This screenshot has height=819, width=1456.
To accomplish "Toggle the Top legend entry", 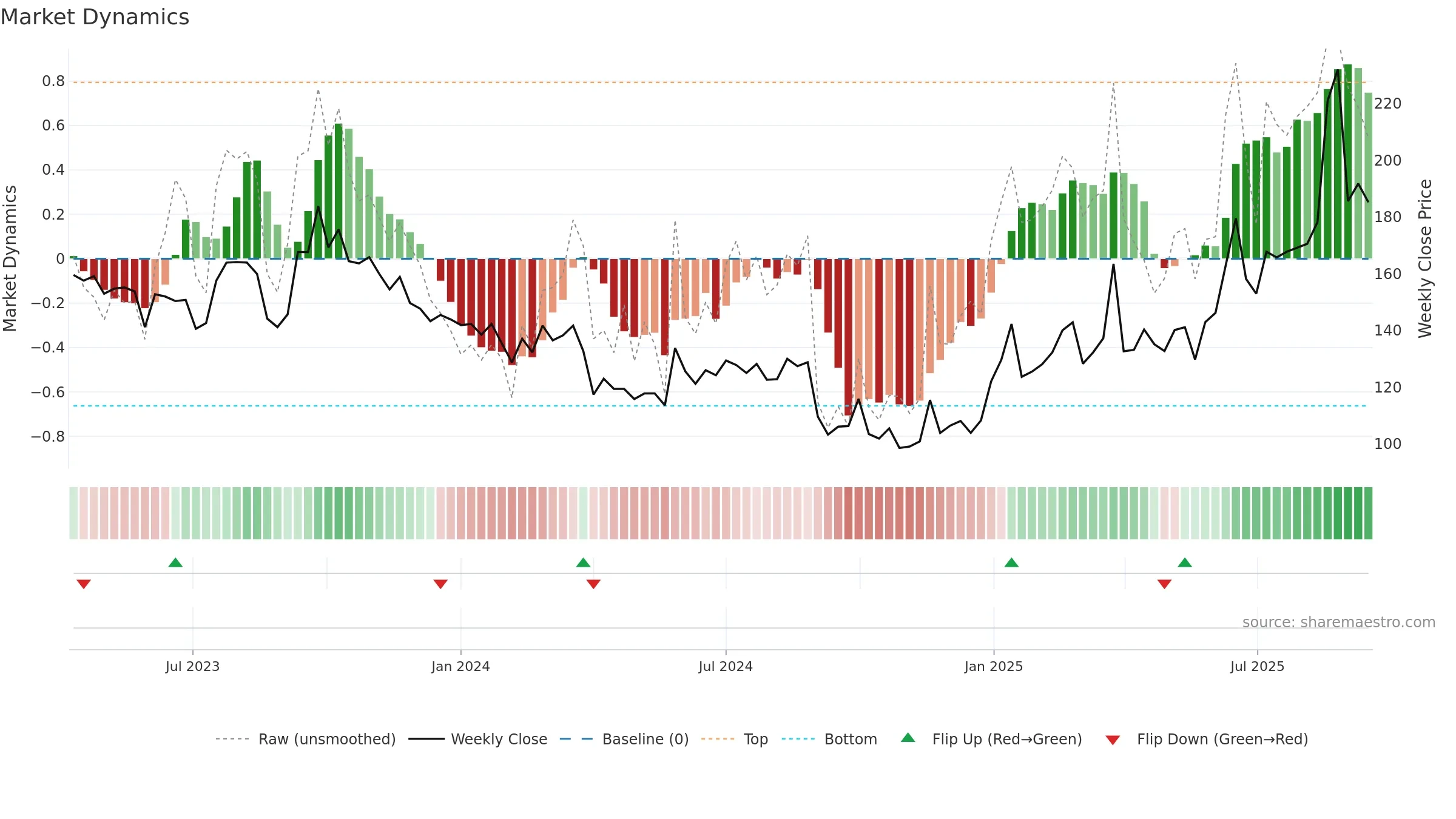I will (x=734, y=739).
